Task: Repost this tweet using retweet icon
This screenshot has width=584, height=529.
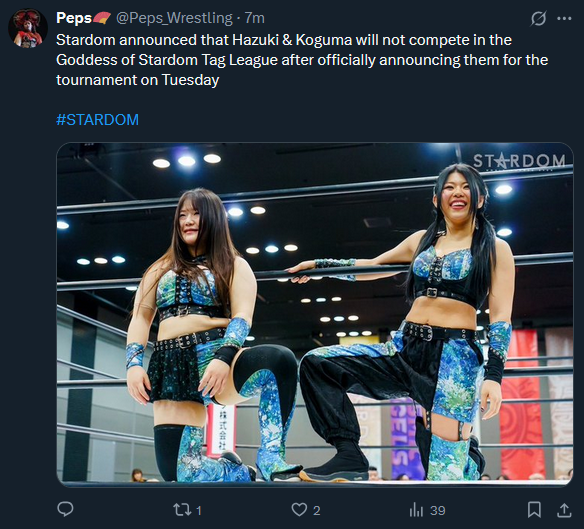Action: (182, 510)
